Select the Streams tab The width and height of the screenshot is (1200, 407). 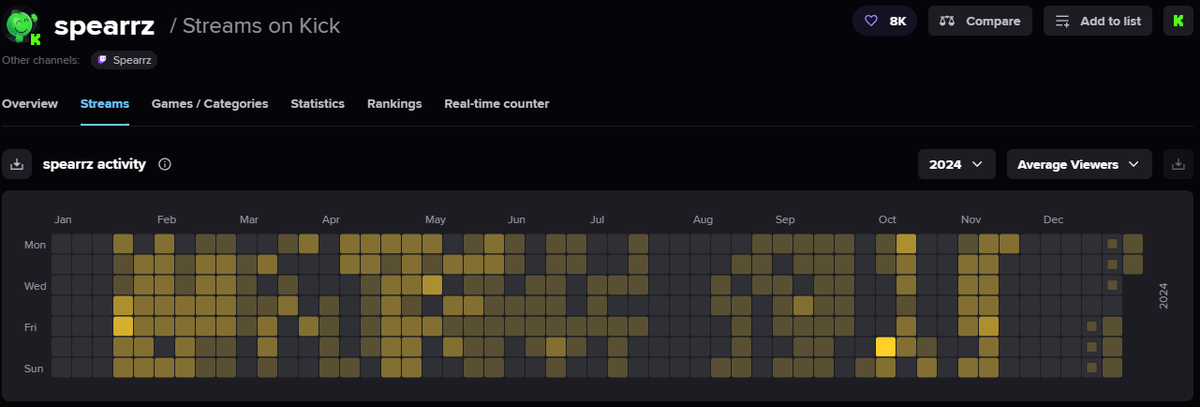click(x=105, y=104)
